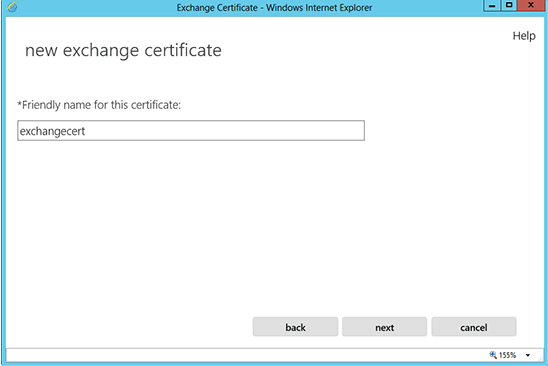The width and height of the screenshot is (548, 366).
Task: Open the zoom level dropdown arrow
Action: [x=528, y=355]
